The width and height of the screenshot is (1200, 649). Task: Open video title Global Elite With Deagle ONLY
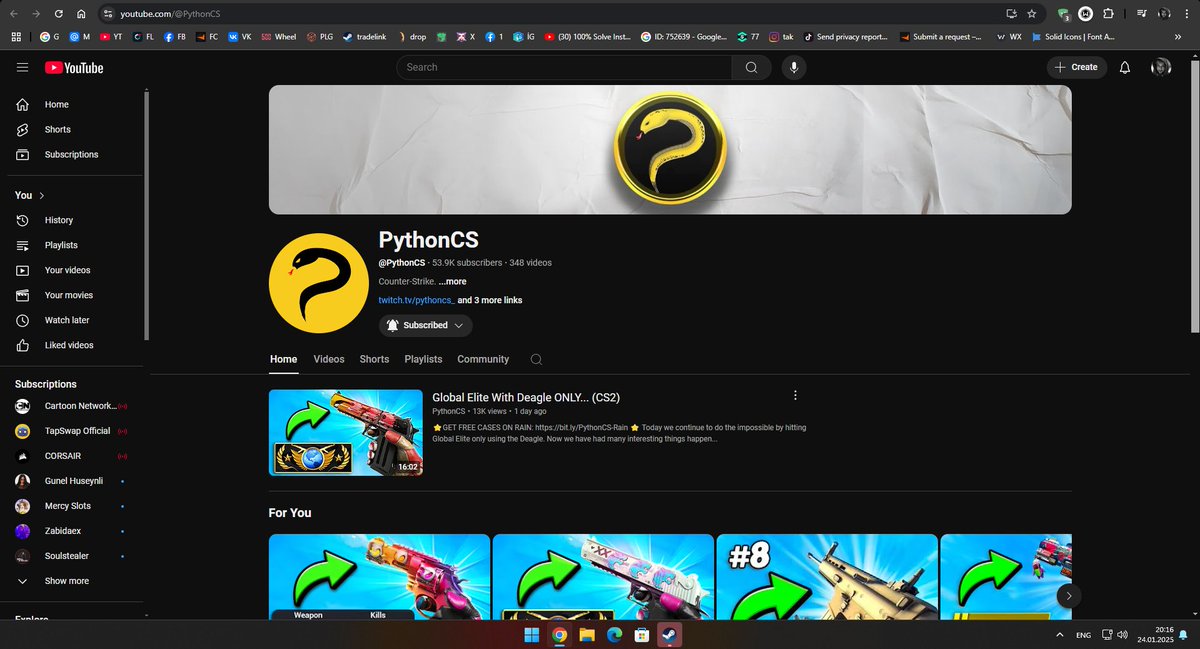[526, 397]
